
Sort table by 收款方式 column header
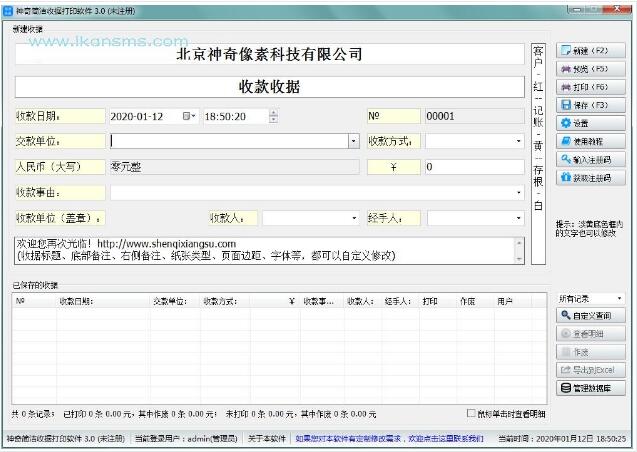click(225, 301)
